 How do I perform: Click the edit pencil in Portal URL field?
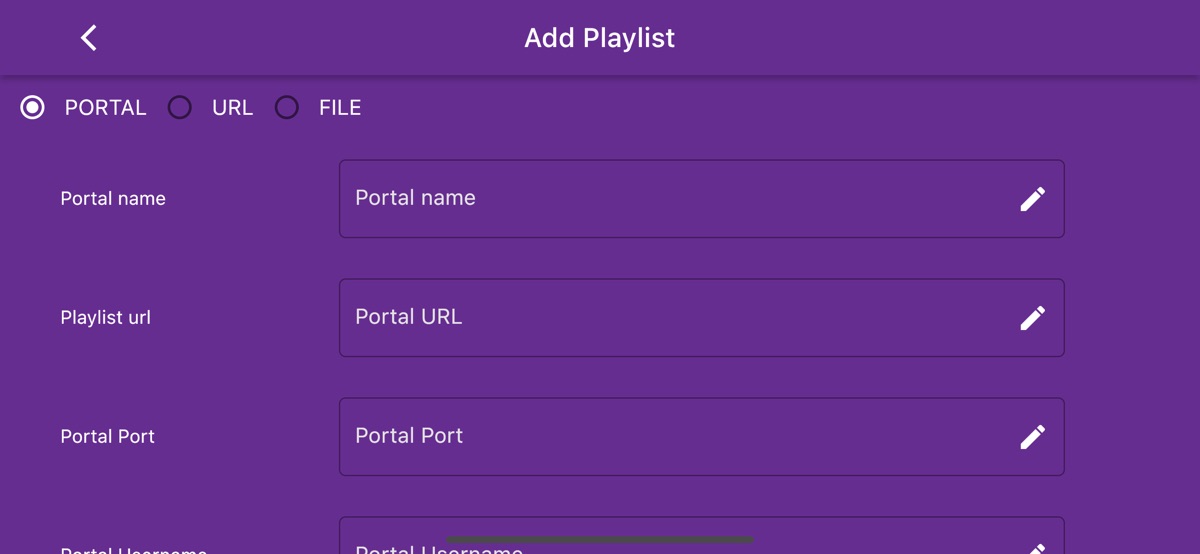coord(1032,318)
